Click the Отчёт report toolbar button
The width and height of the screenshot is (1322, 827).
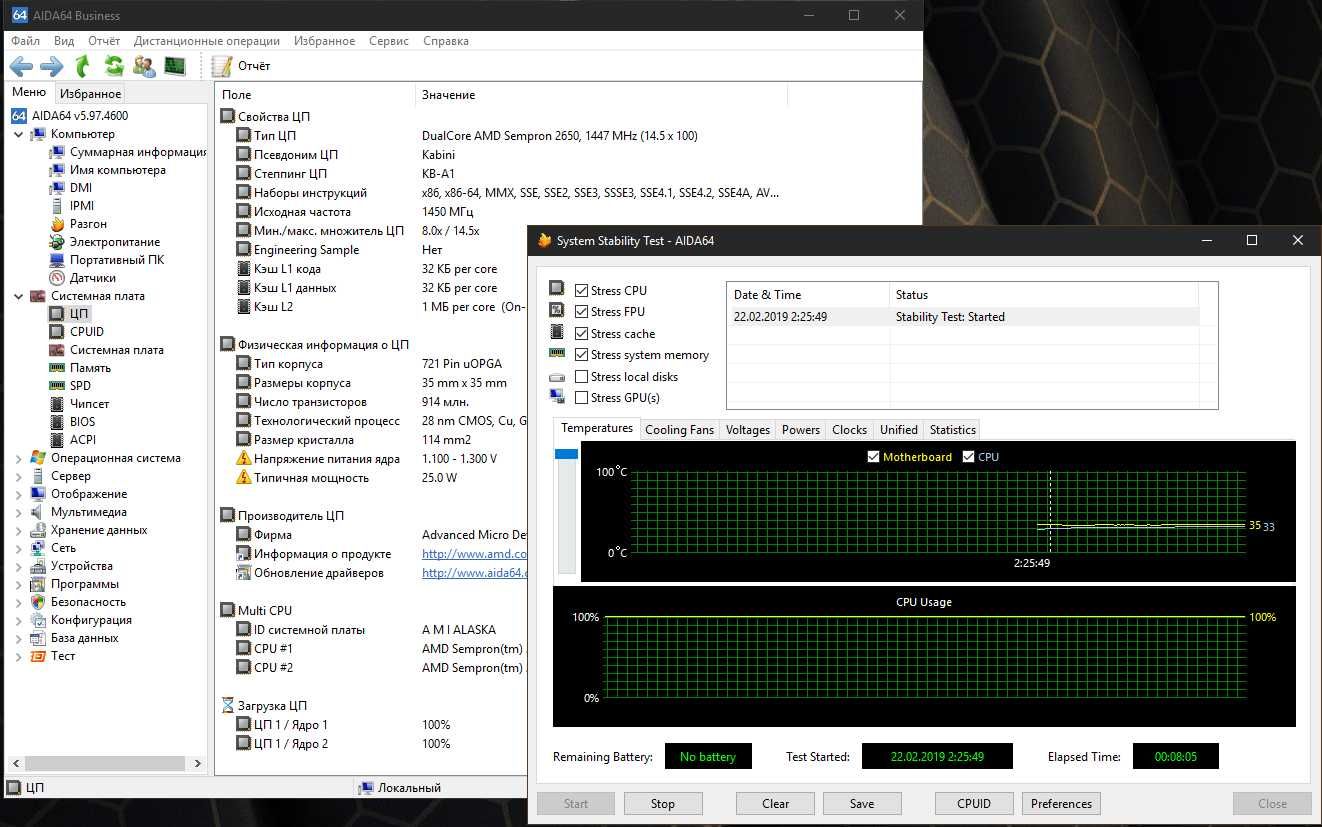coord(241,66)
